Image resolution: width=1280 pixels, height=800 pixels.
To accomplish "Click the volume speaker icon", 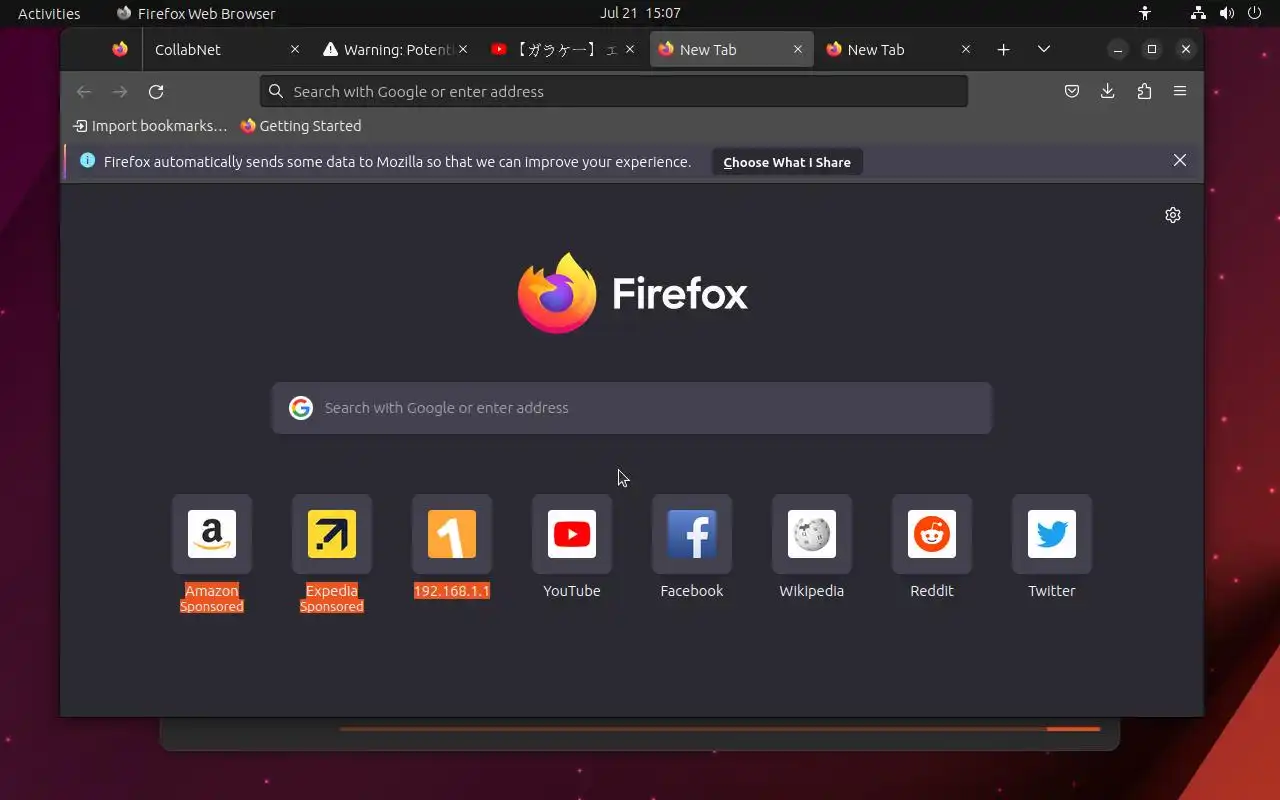I will click(x=1227, y=13).
